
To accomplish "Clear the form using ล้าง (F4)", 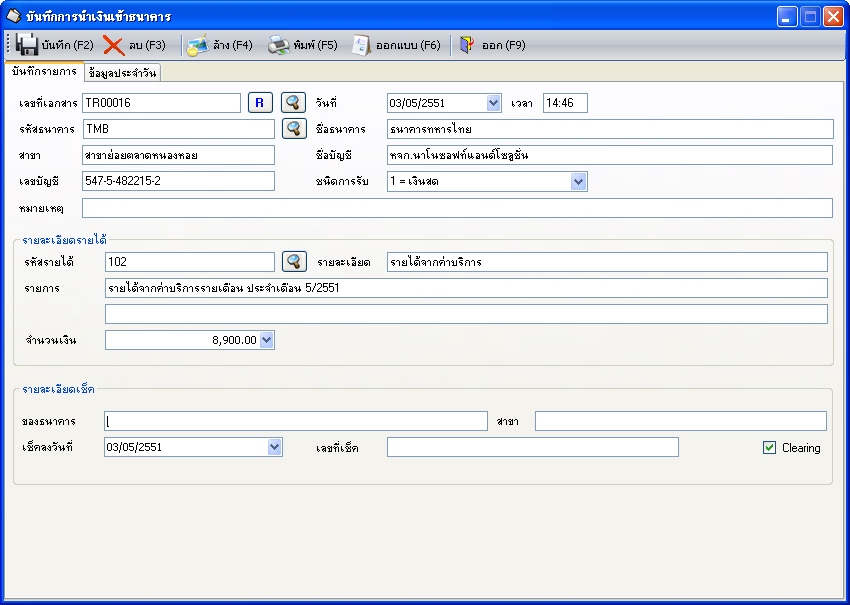I will click(x=220, y=45).
